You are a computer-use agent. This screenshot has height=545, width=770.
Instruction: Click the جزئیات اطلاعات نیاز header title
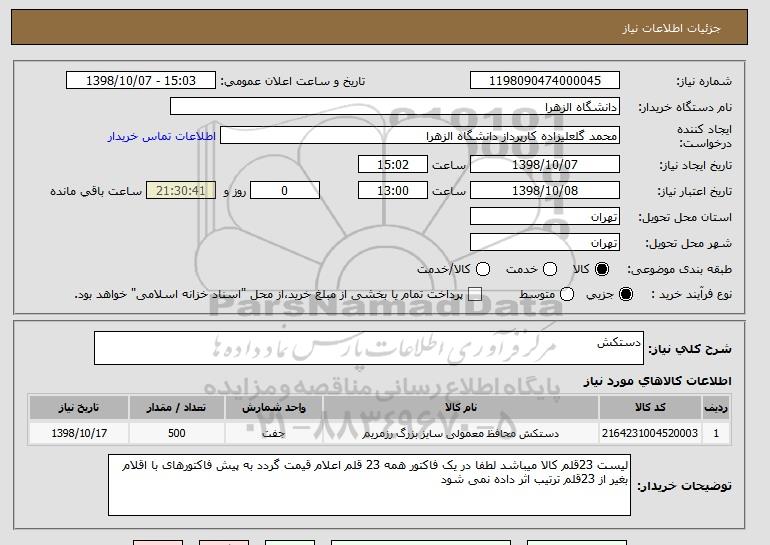click(x=671, y=28)
